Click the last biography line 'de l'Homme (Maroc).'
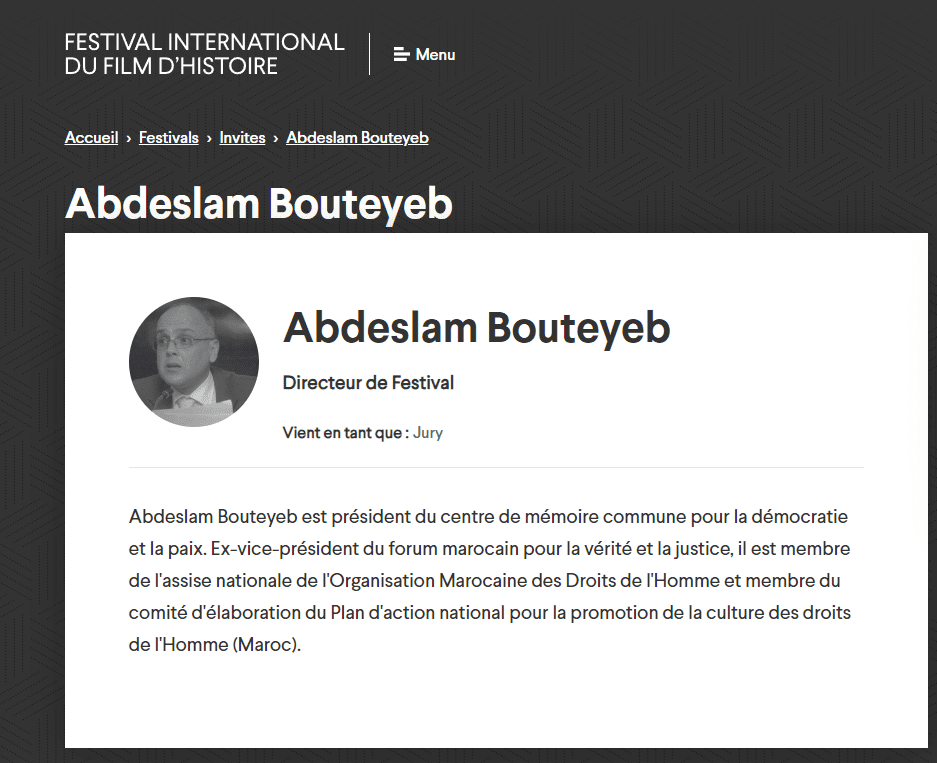This screenshot has height=763, width=937. tap(215, 645)
